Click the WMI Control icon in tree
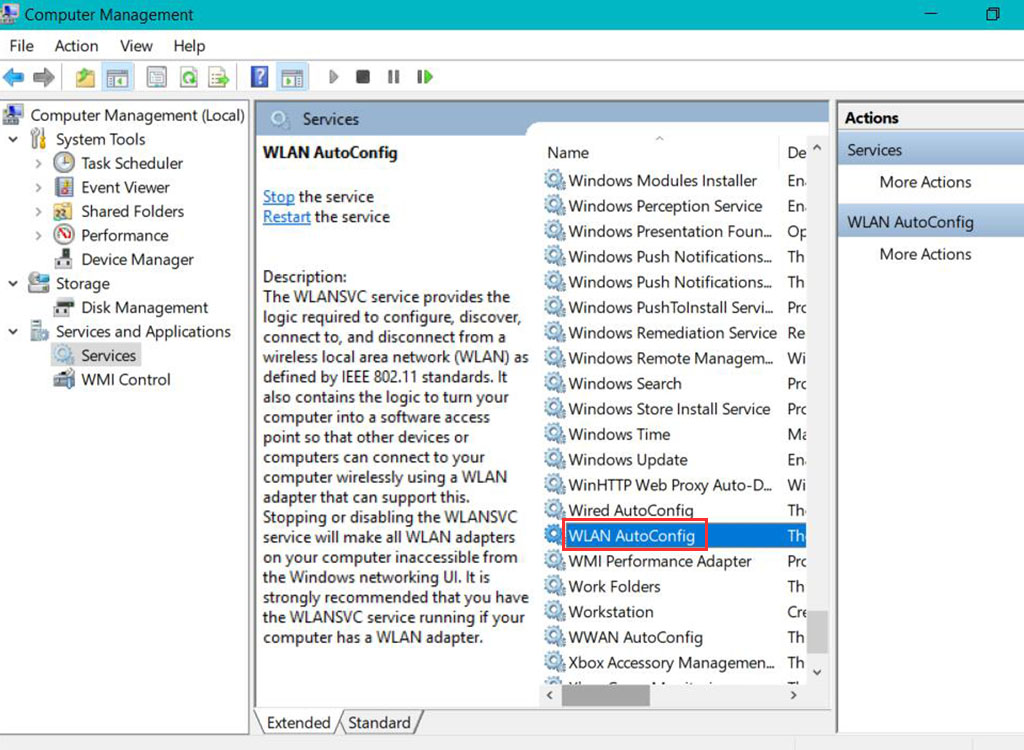1024x750 pixels. [64, 379]
